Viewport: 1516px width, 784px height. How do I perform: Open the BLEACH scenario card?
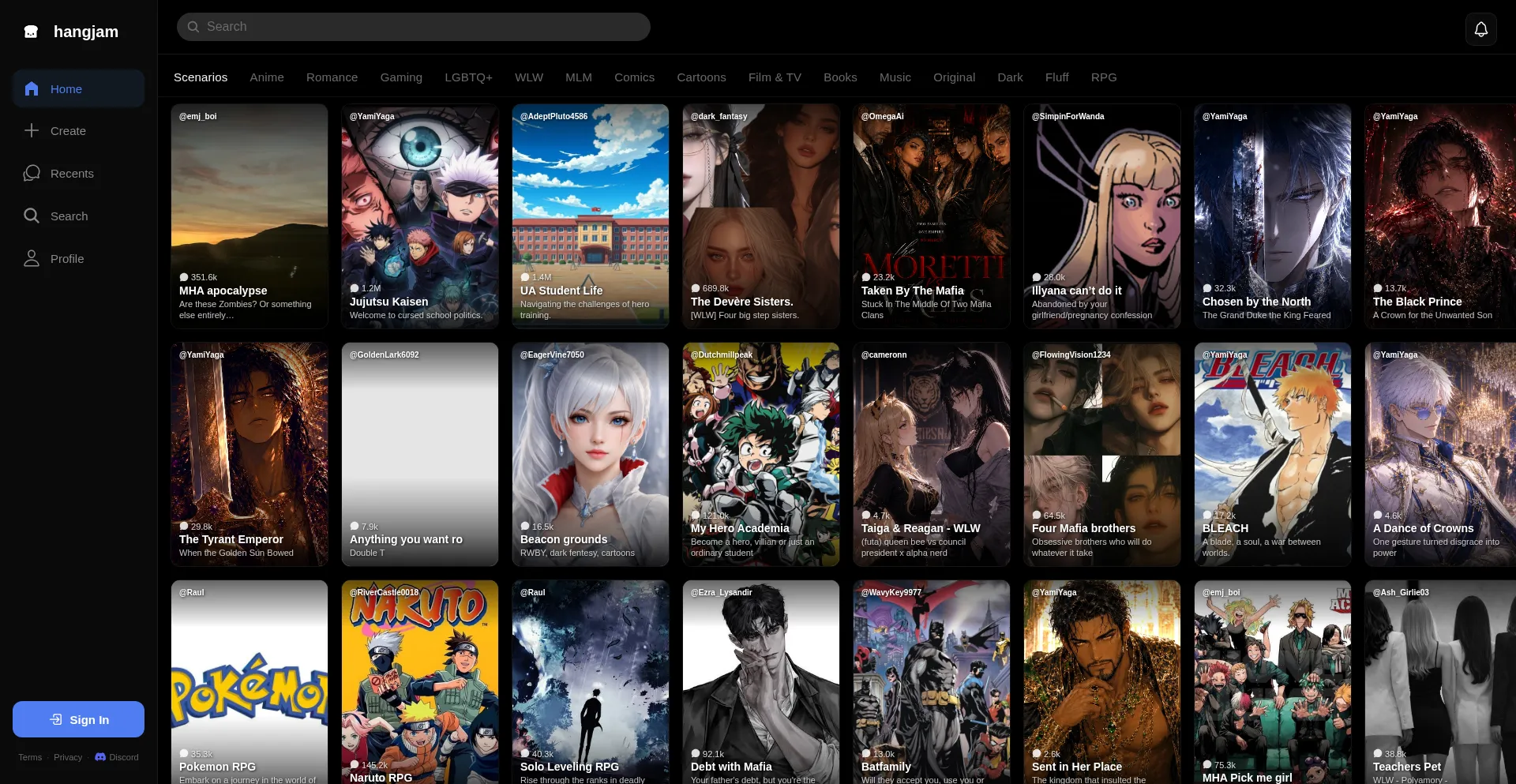point(1273,454)
